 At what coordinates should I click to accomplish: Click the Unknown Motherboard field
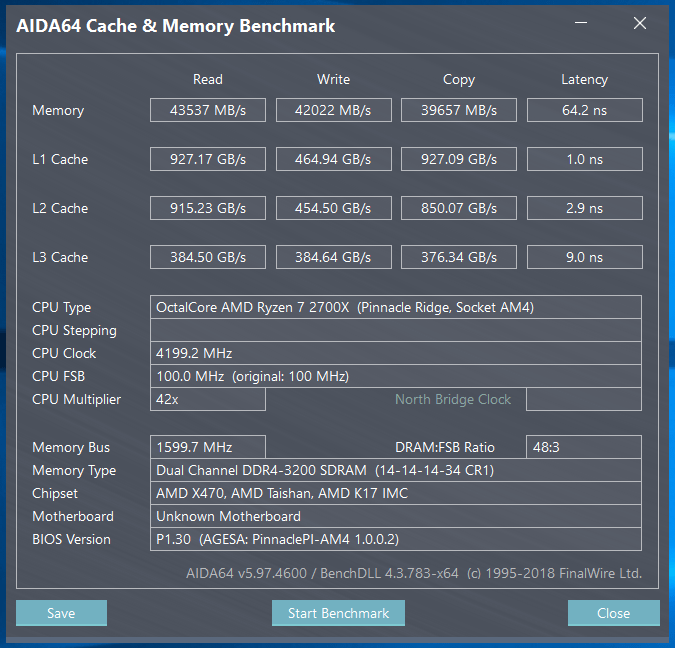pyautogui.click(x=396, y=516)
